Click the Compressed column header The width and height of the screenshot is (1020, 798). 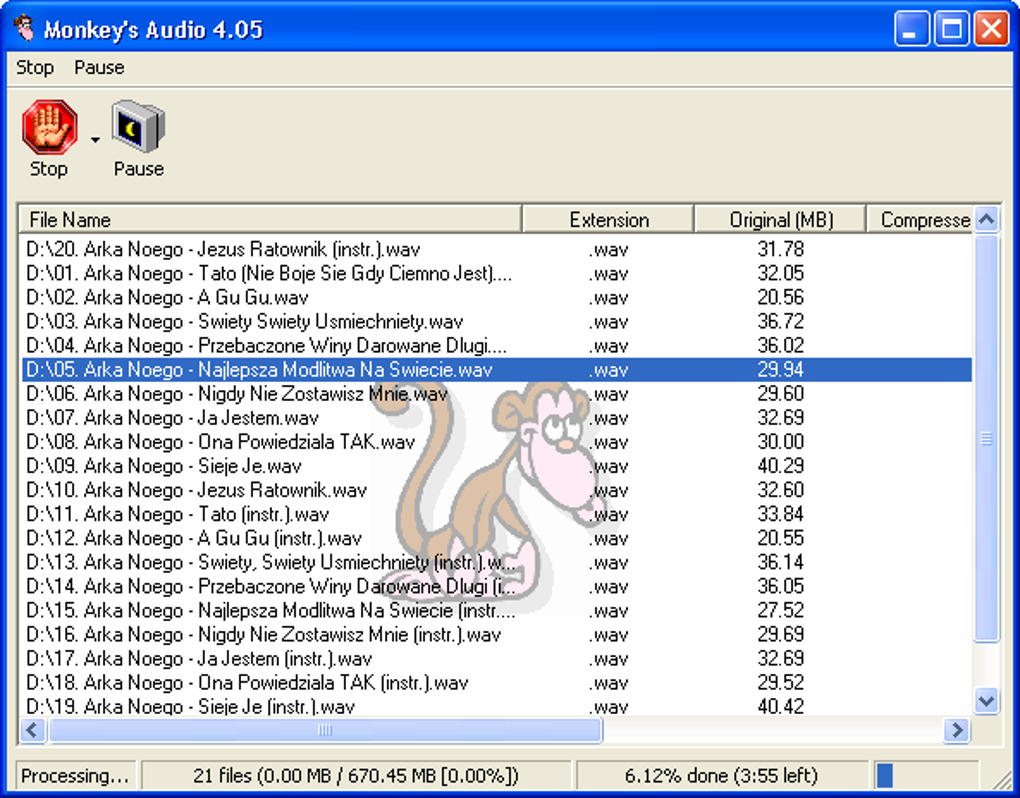point(920,220)
